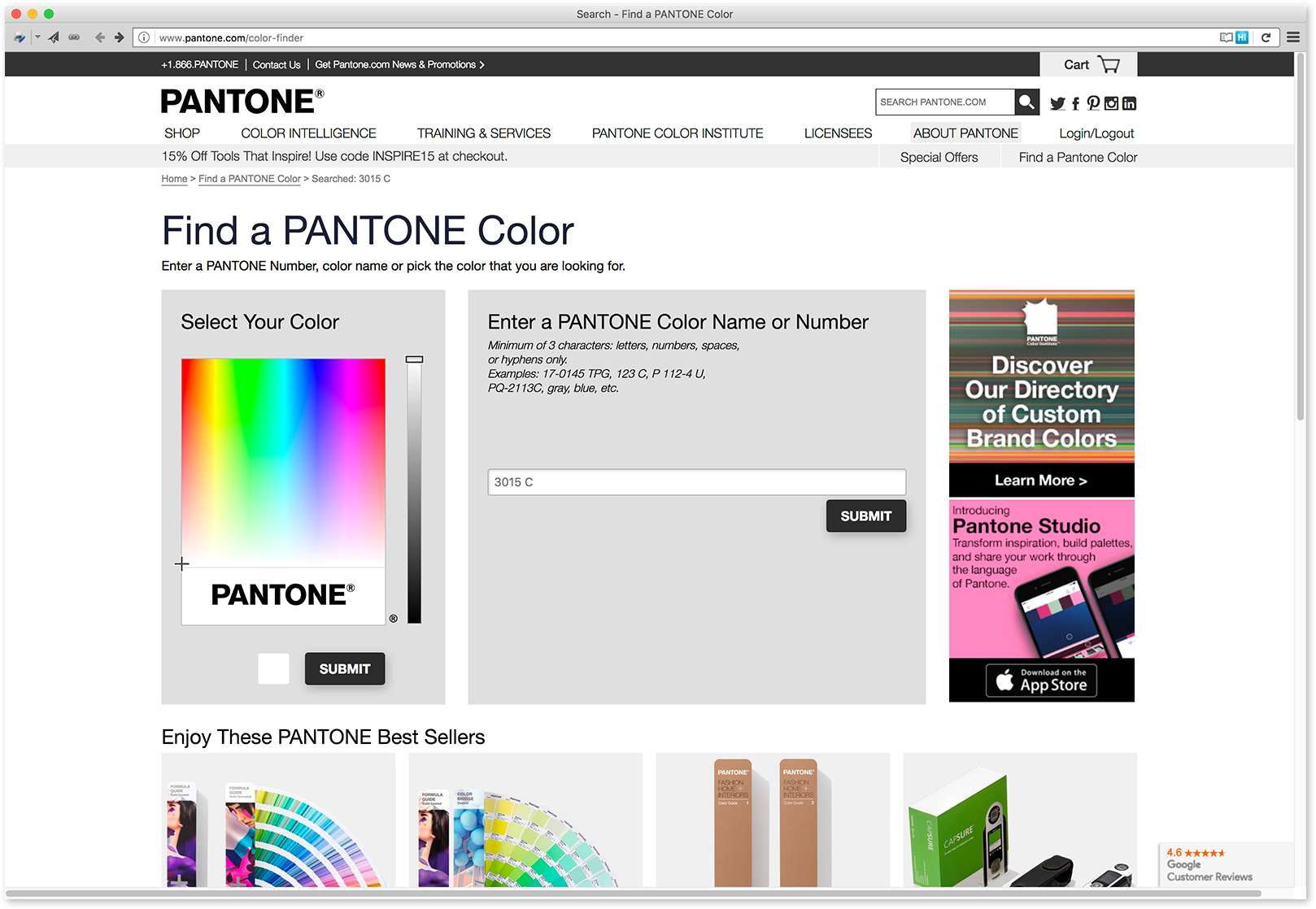
Task: Click the page vertical scrollbar
Action: (x=1301, y=236)
